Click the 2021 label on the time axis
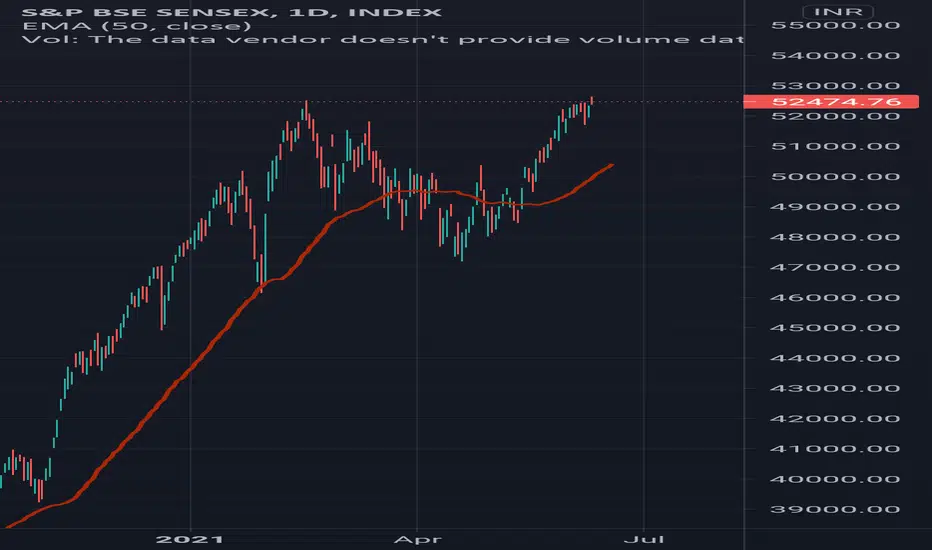This screenshot has height=550, width=932. coord(190,540)
